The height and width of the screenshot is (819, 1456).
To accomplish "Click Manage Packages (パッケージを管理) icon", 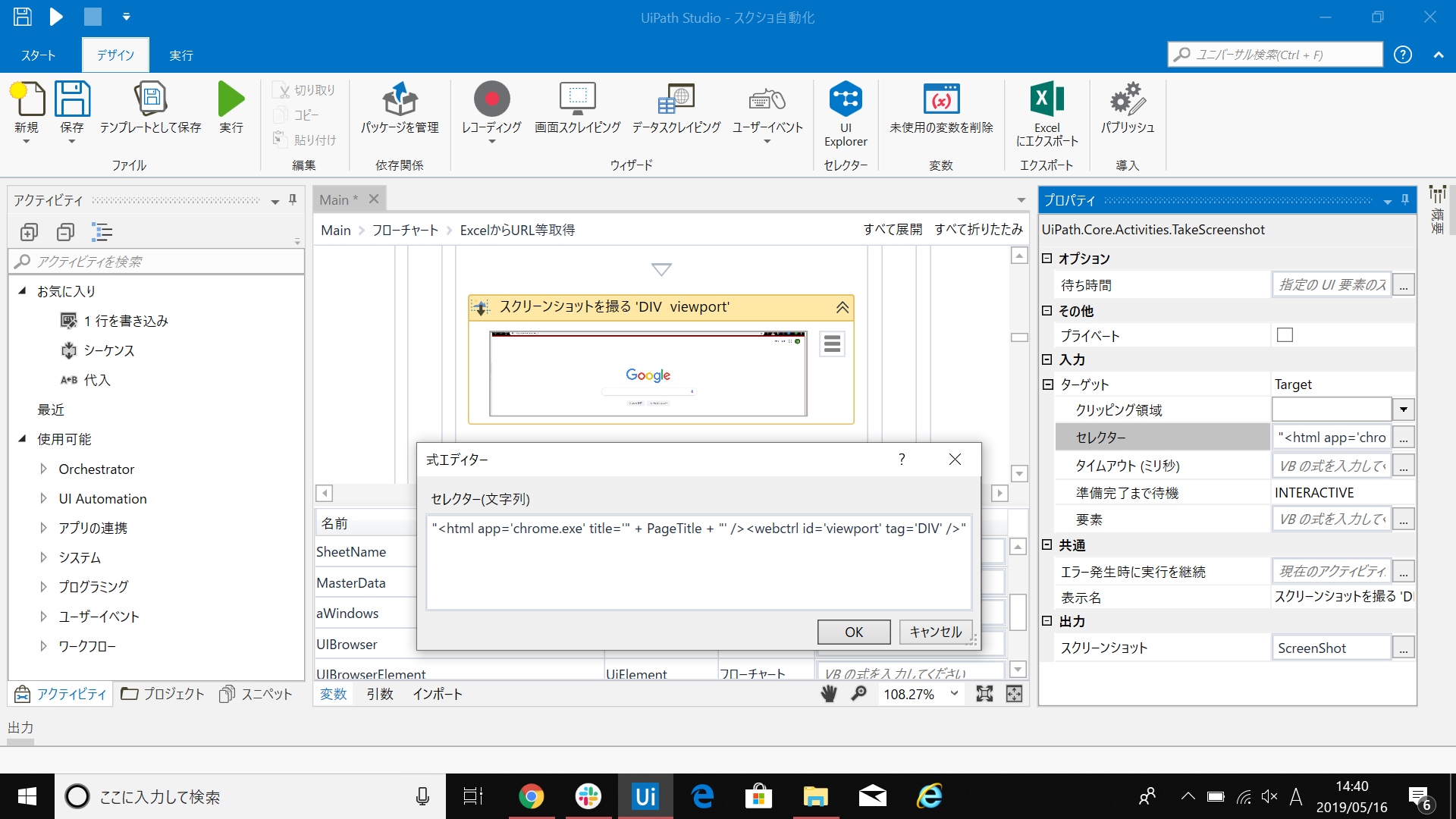I will pos(400,99).
